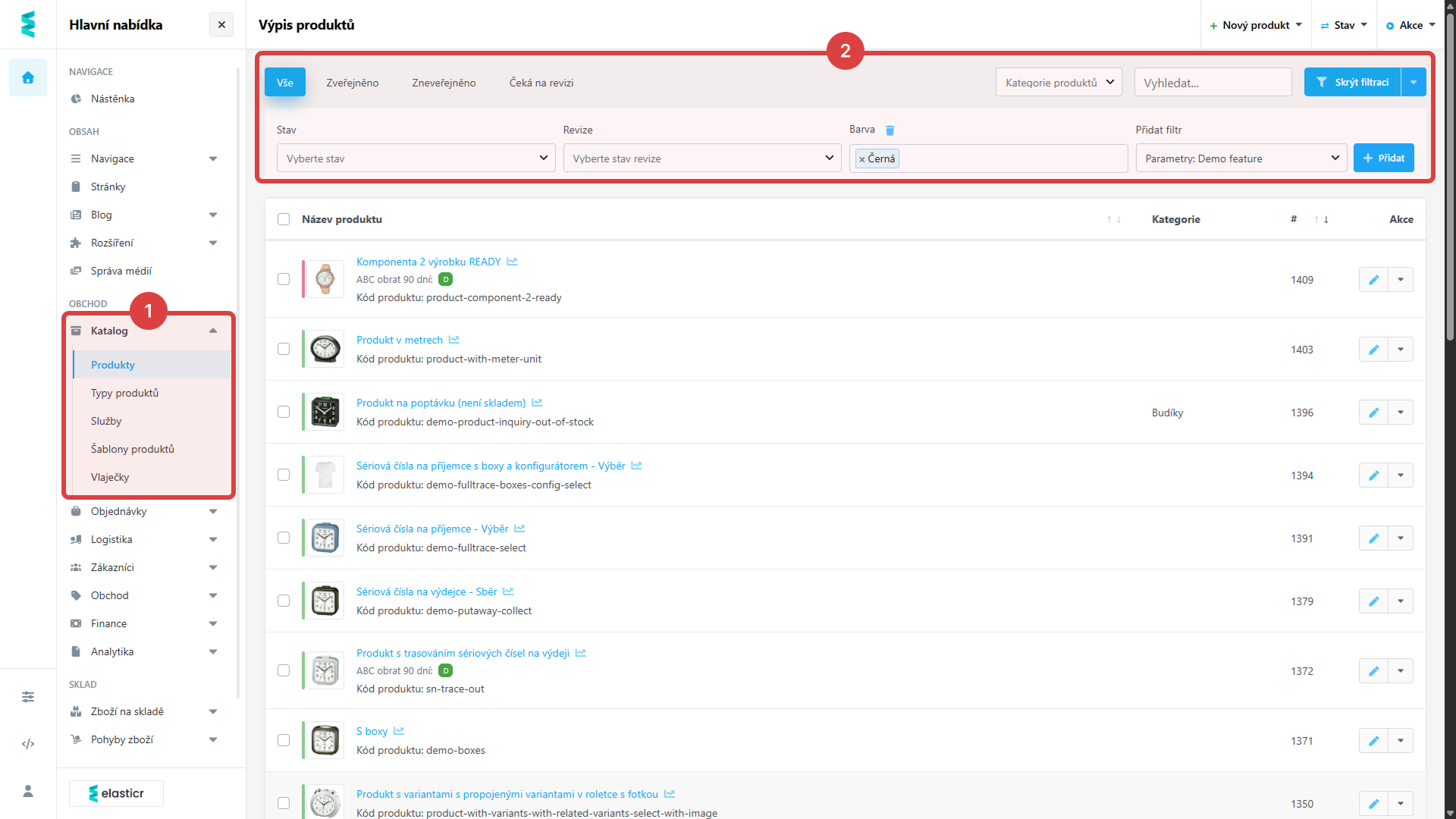Open the user profile icon in left rail
This screenshot has height=819, width=1456.
click(28, 791)
